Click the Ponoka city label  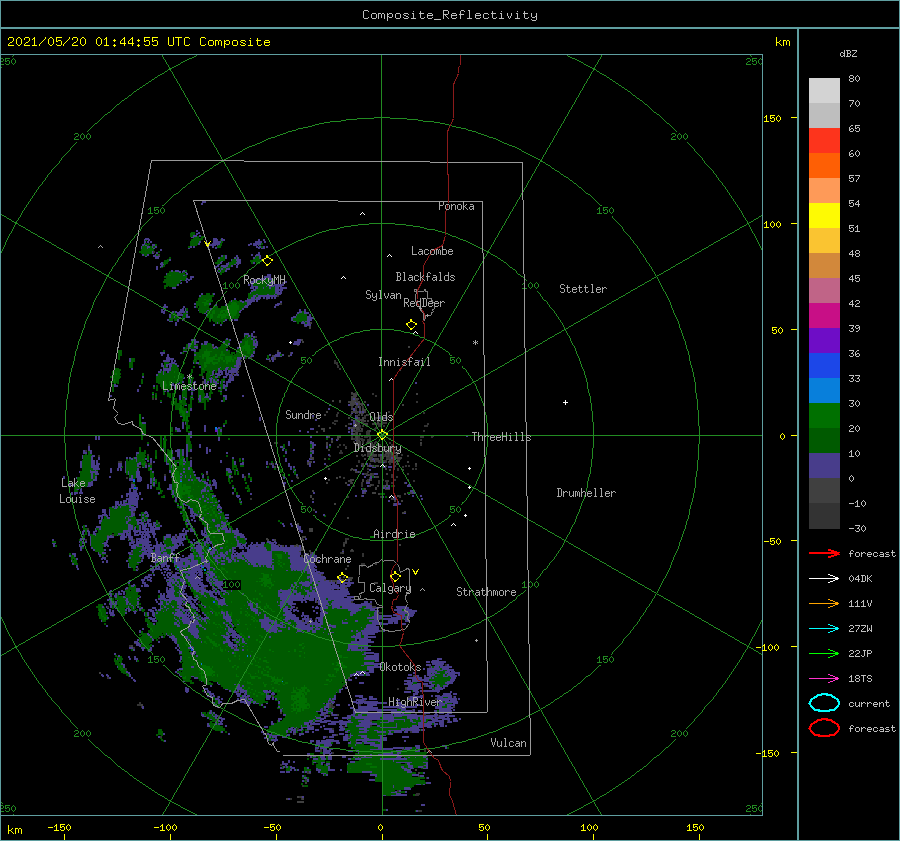click(x=456, y=206)
